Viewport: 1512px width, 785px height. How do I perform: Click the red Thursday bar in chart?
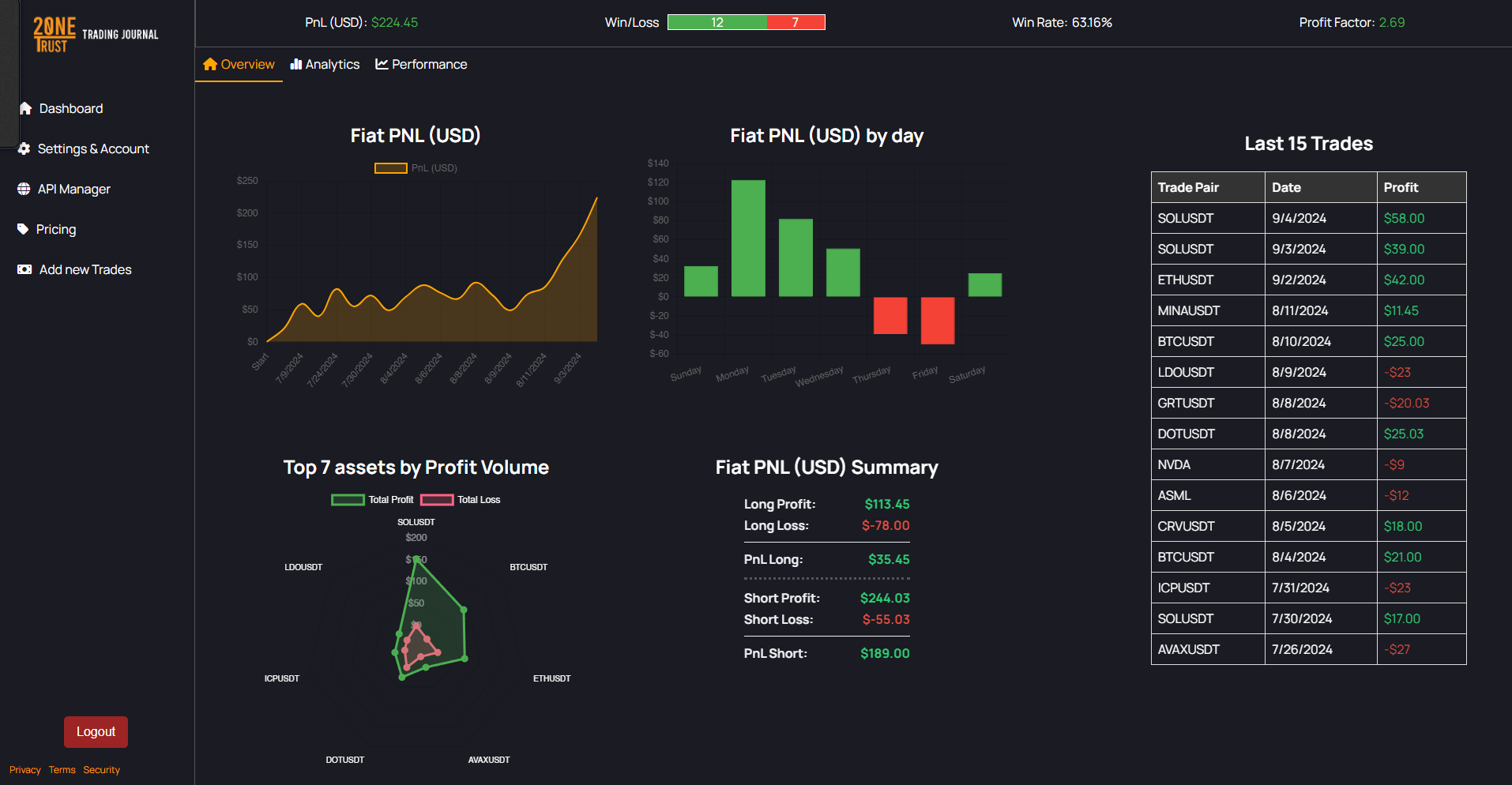click(890, 315)
